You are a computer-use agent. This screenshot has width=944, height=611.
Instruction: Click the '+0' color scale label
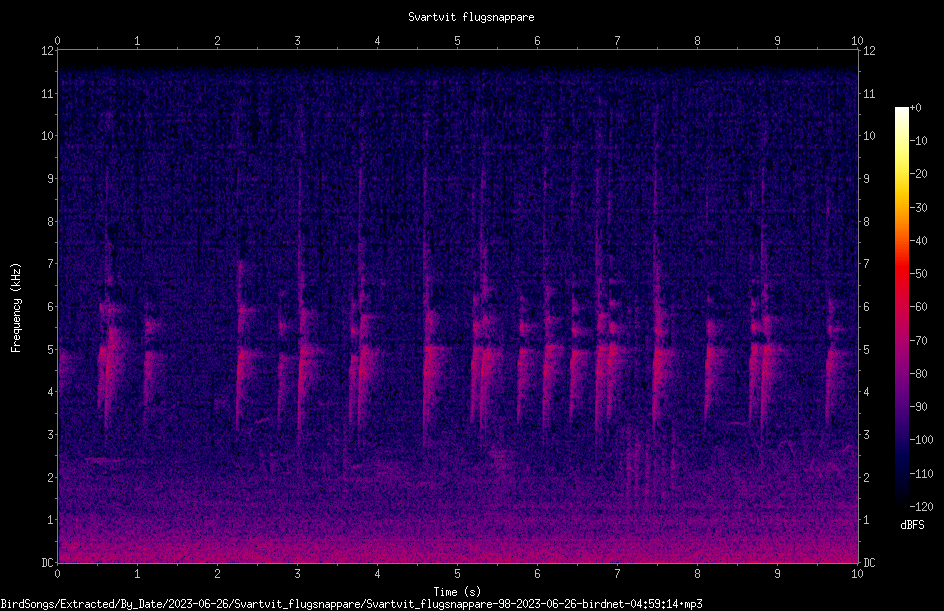point(916,108)
